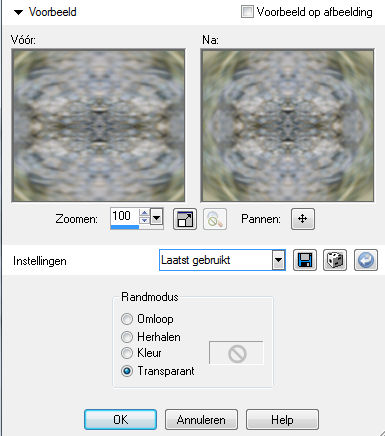
Task: Click the Help button
Action: [282, 420]
